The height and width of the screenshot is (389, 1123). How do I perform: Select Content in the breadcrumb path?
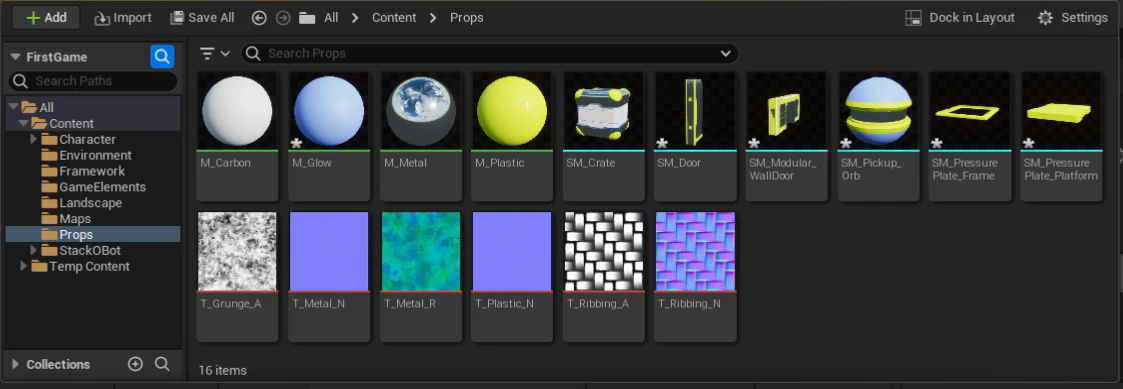[394, 18]
